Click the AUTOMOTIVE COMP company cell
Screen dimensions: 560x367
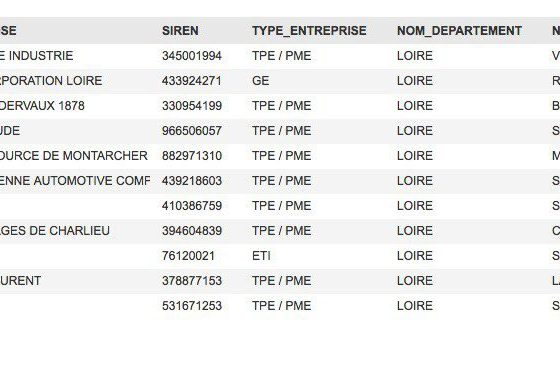point(75,181)
